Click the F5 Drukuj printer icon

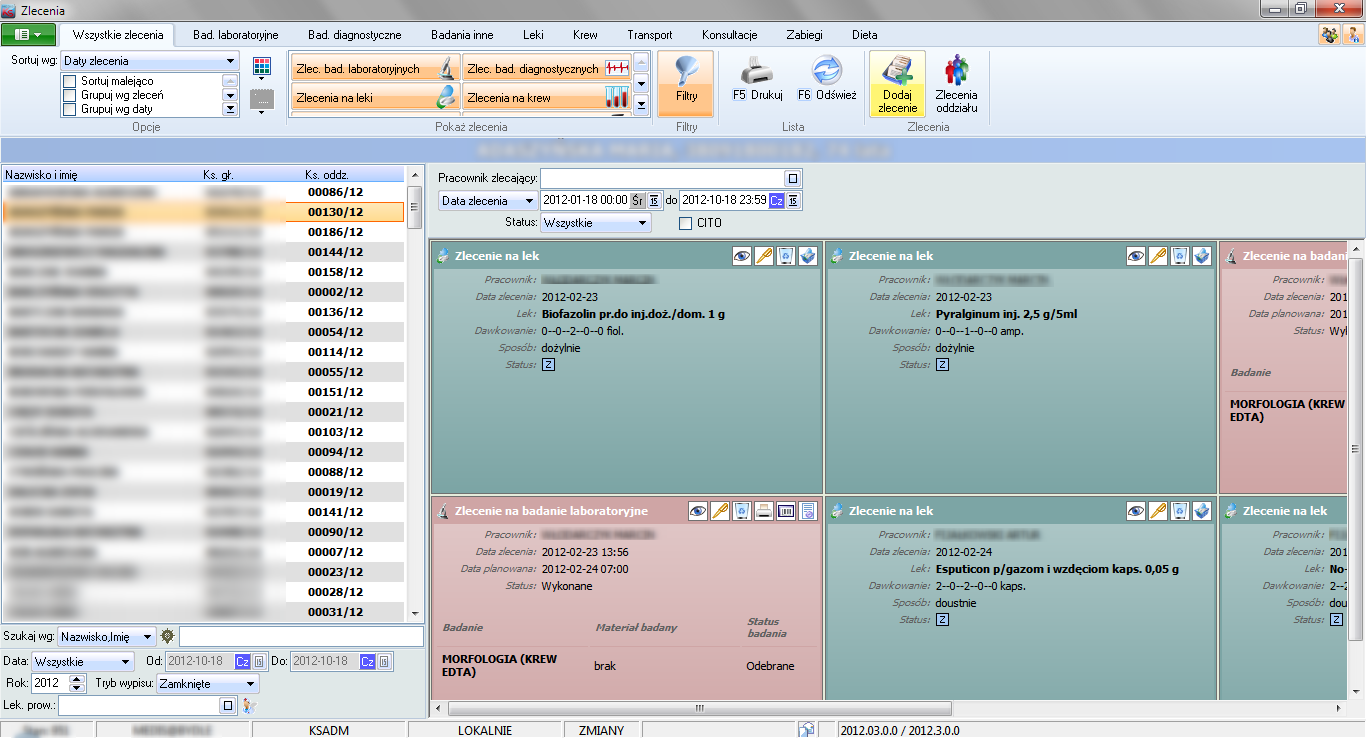757,72
